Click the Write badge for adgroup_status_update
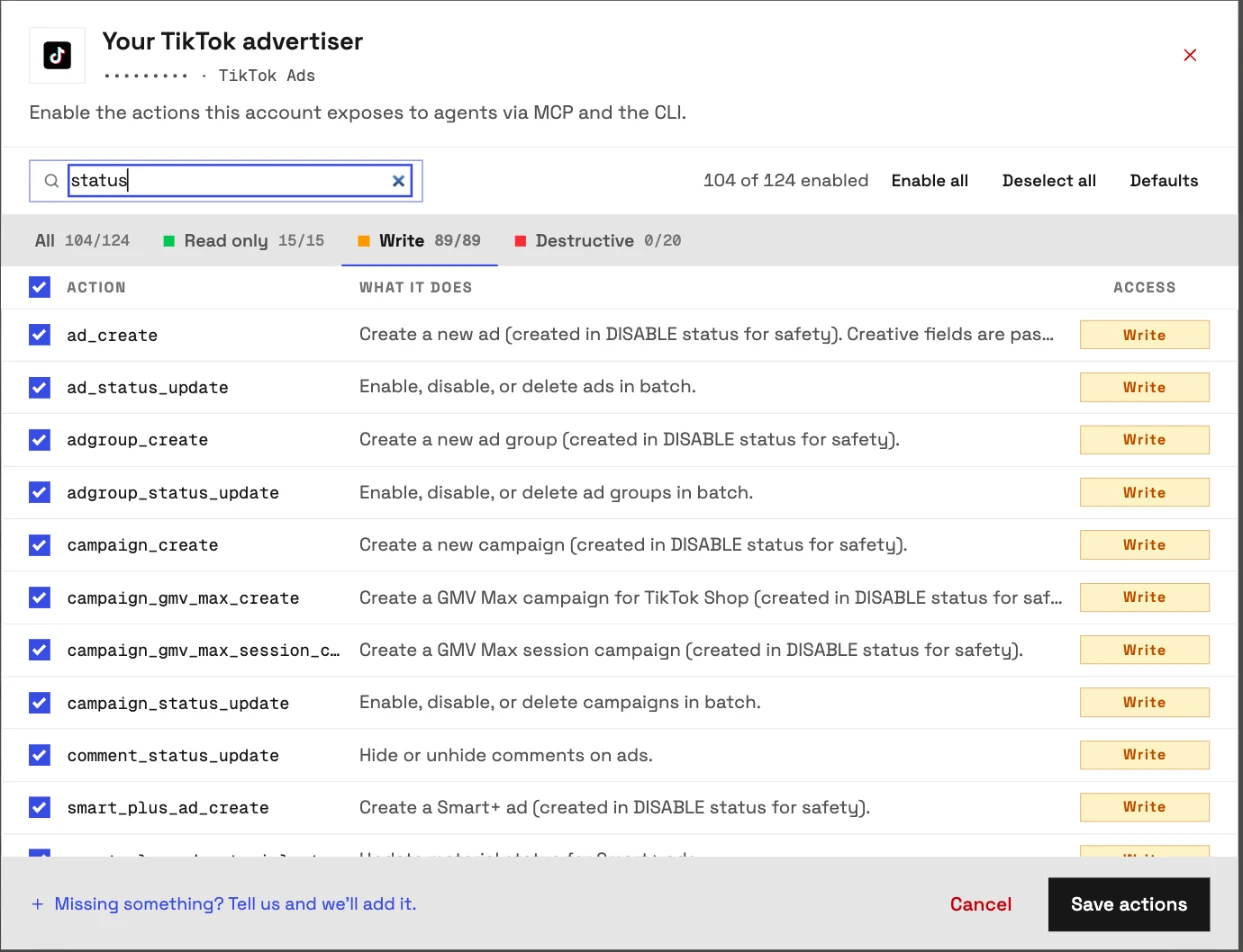This screenshot has height=952, width=1243. (1144, 492)
